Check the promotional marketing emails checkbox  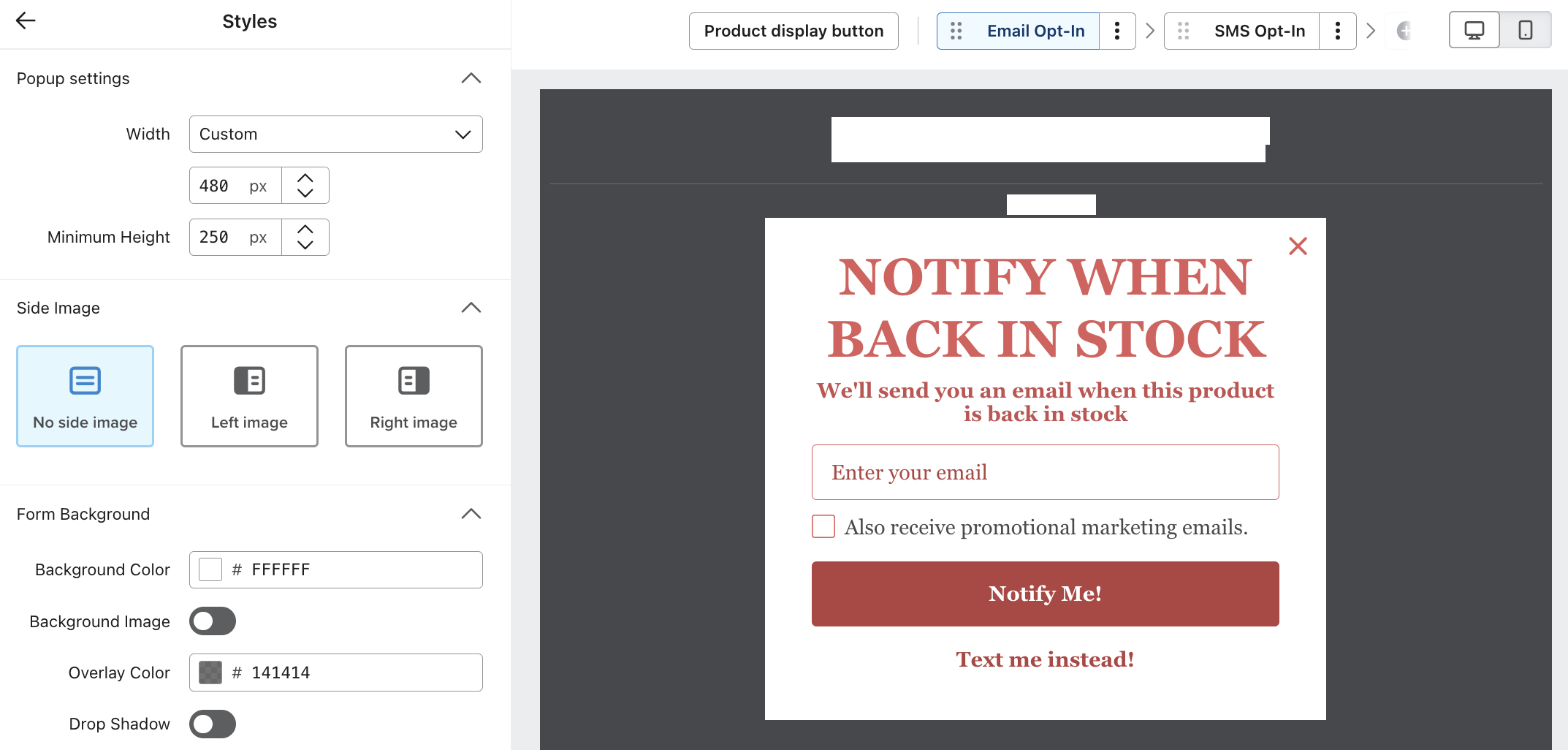click(823, 526)
